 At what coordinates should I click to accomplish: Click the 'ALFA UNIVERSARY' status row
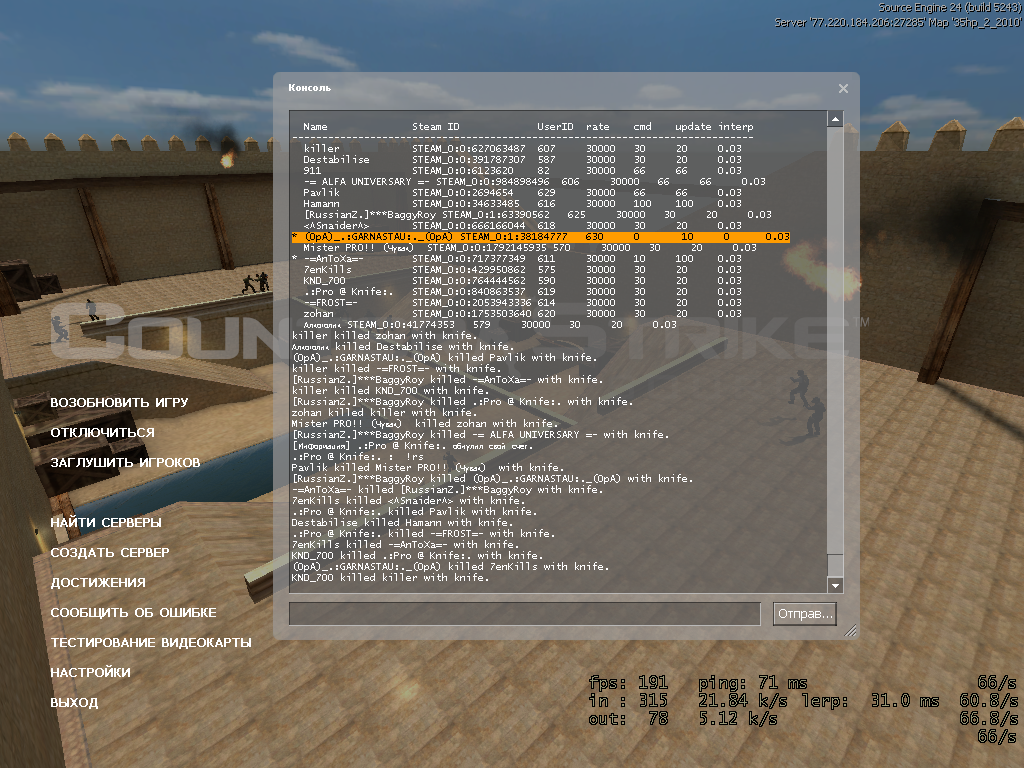click(535, 182)
